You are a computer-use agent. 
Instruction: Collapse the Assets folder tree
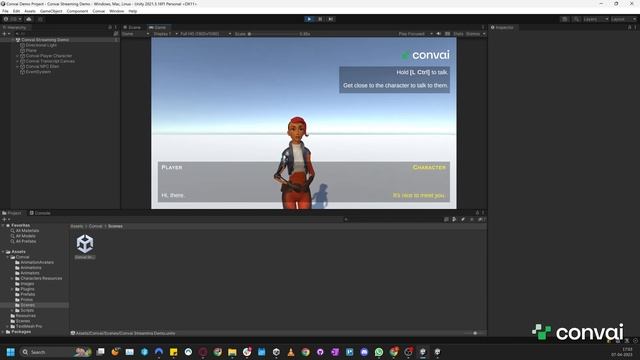tap(3, 252)
